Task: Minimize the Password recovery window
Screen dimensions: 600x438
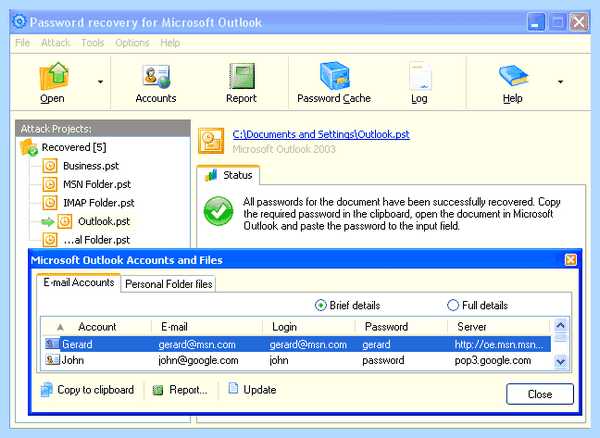Action: [x=536, y=21]
